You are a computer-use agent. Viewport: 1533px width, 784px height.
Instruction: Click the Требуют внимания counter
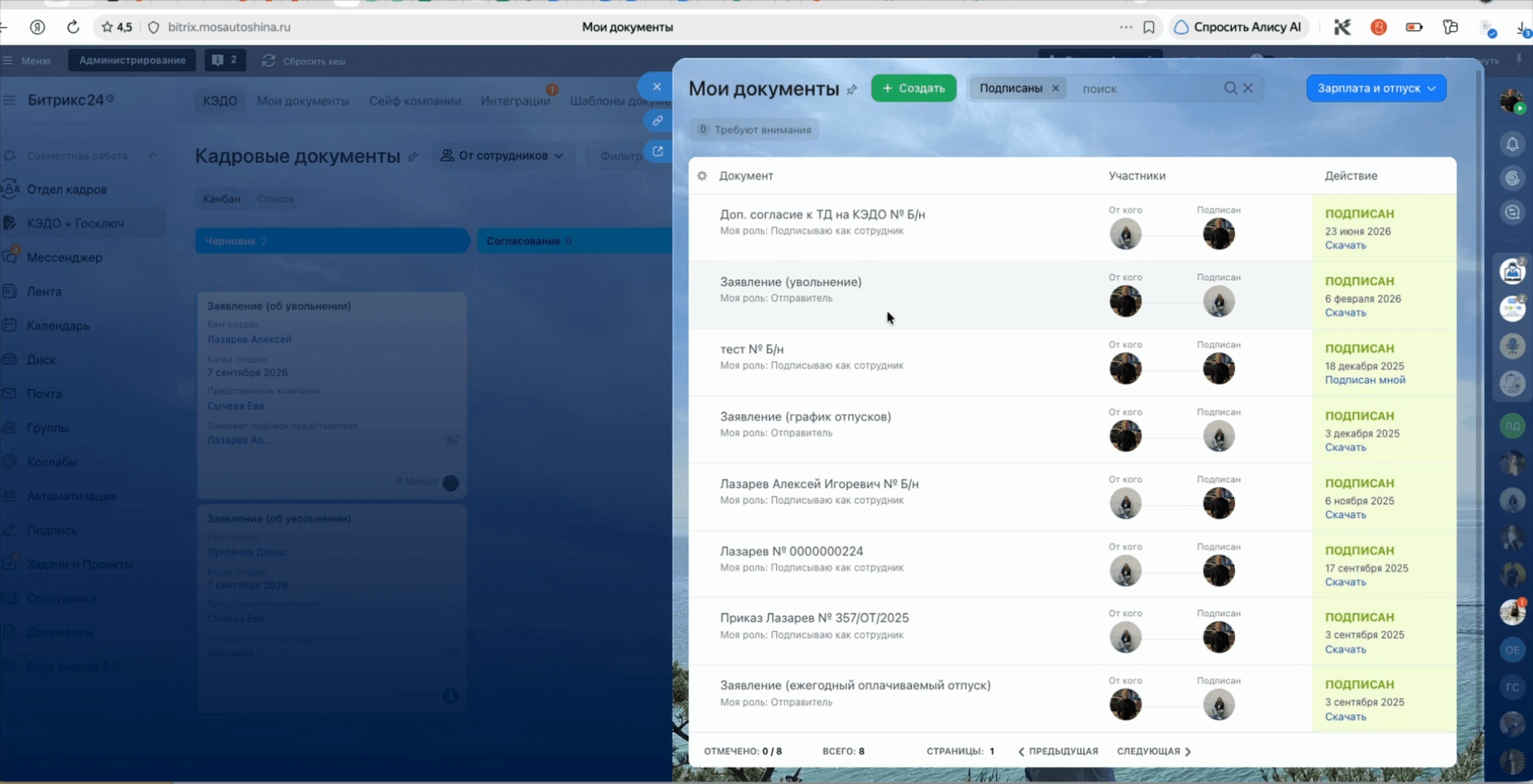tap(754, 130)
